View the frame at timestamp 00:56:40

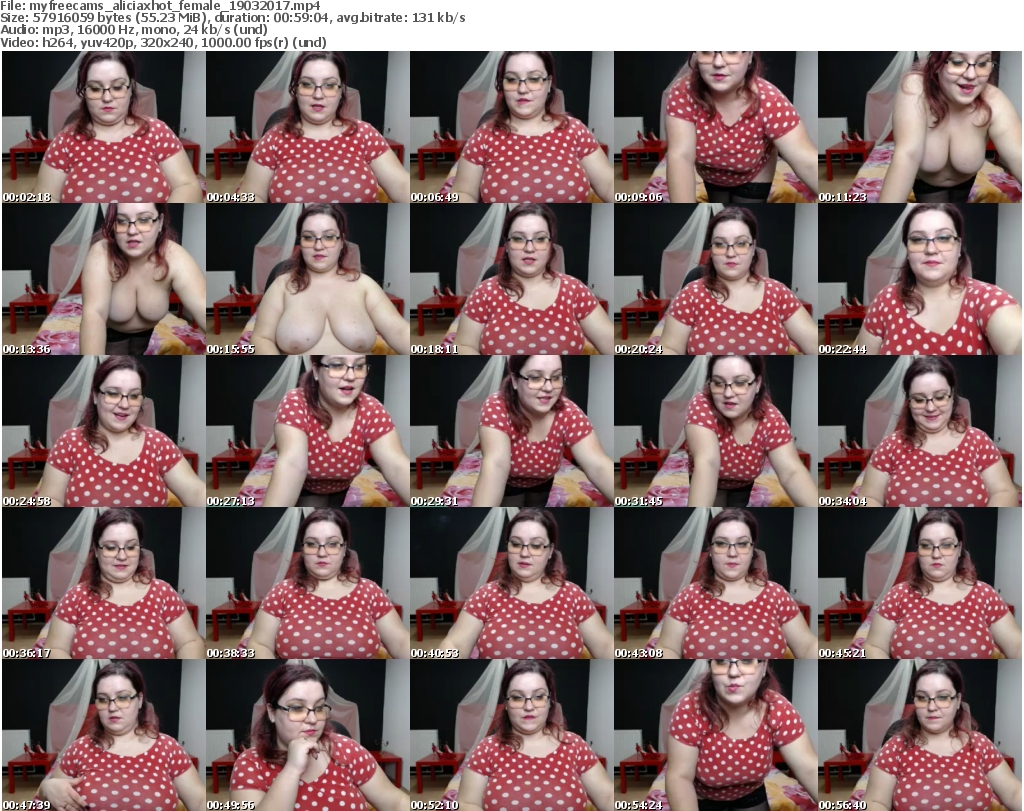[920, 735]
